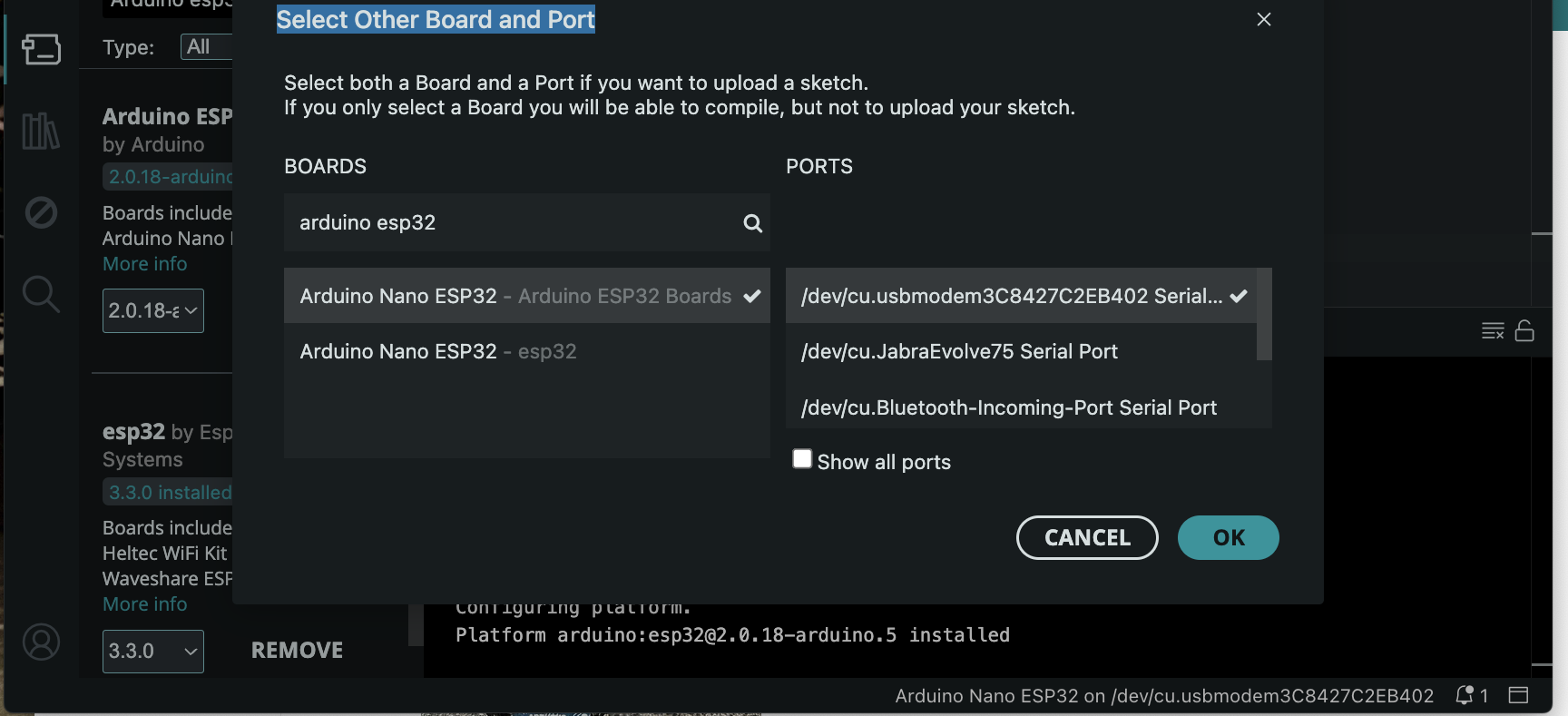Open the Debug sidebar icon
Image resolution: width=1568 pixels, height=716 pixels.
(41, 212)
